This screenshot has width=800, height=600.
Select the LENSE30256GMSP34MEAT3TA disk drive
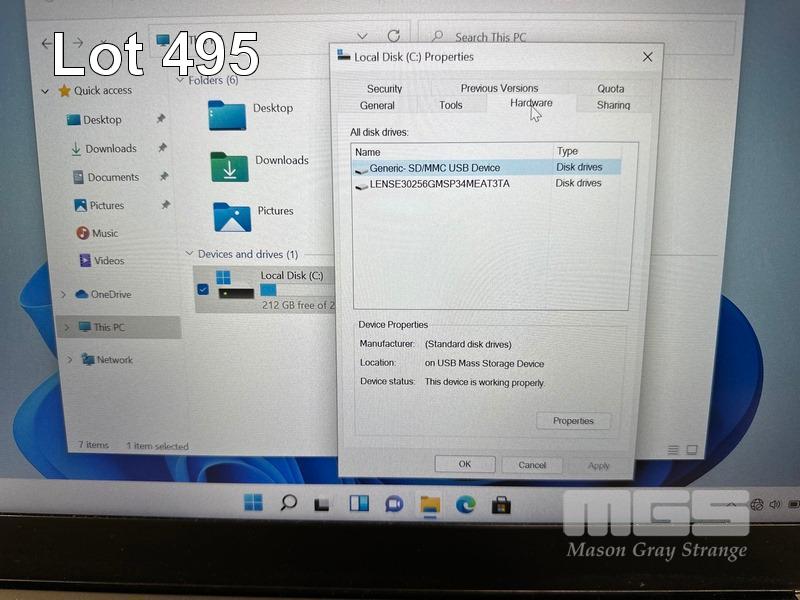439,184
